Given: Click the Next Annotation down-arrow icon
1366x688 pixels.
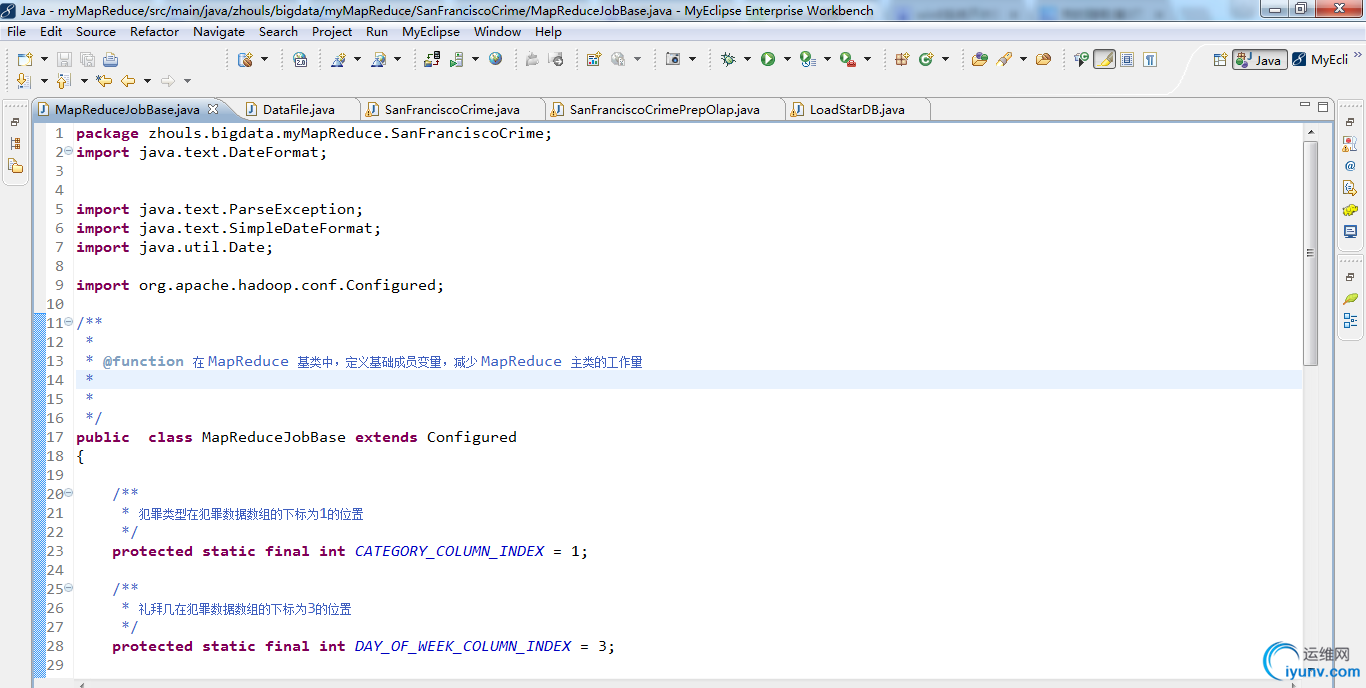Looking at the screenshot, I should (x=24, y=81).
